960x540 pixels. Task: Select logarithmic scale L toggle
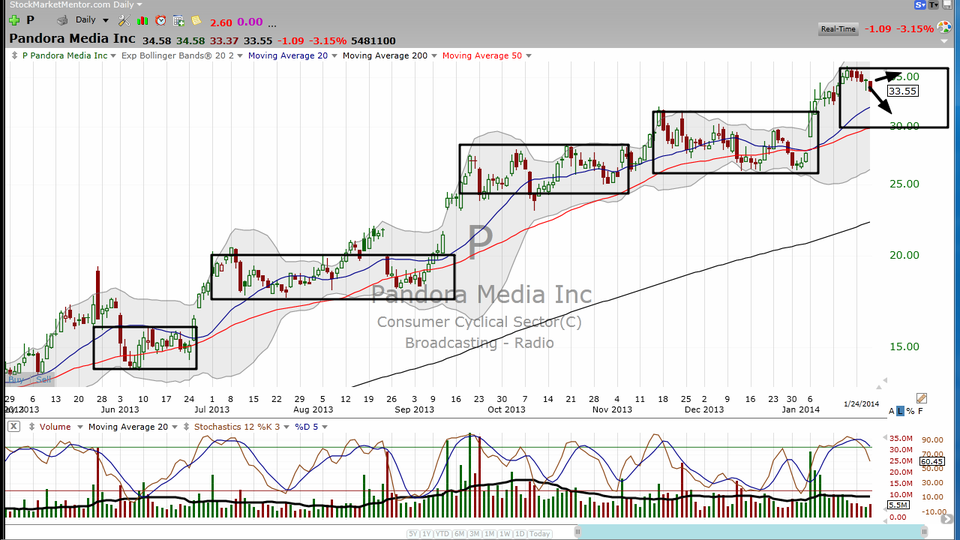coord(900,411)
